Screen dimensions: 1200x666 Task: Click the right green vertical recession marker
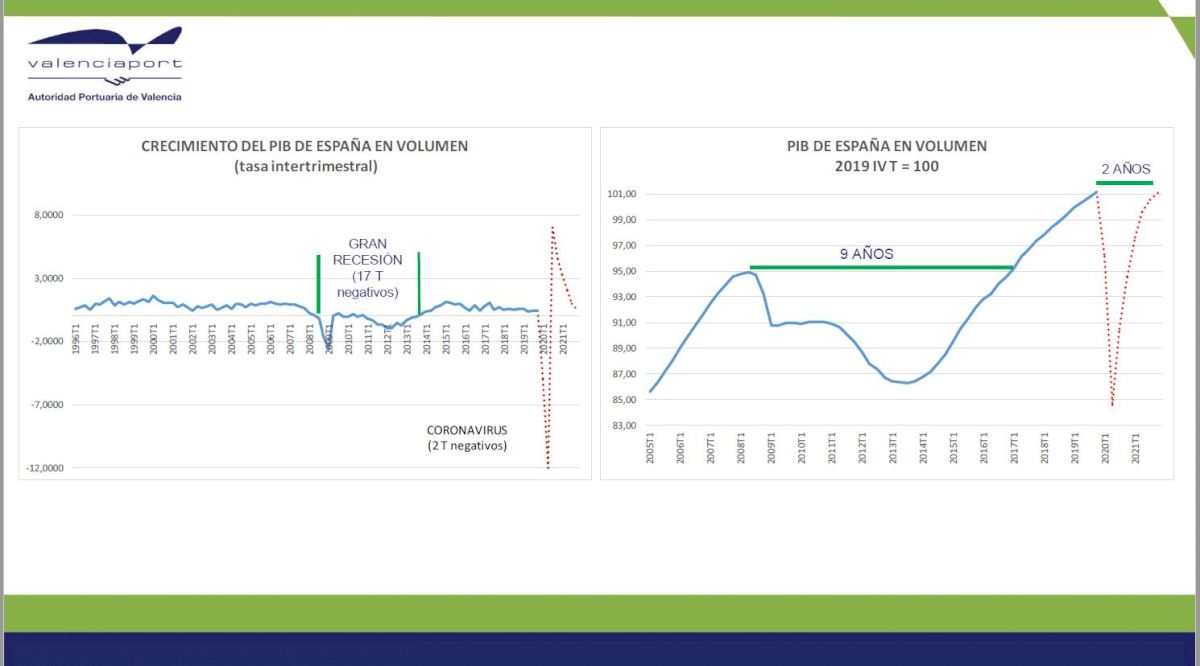418,282
